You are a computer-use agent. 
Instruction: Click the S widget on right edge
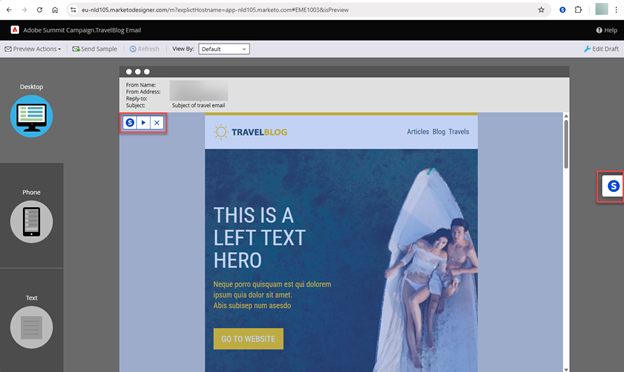click(x=613, y=186)
